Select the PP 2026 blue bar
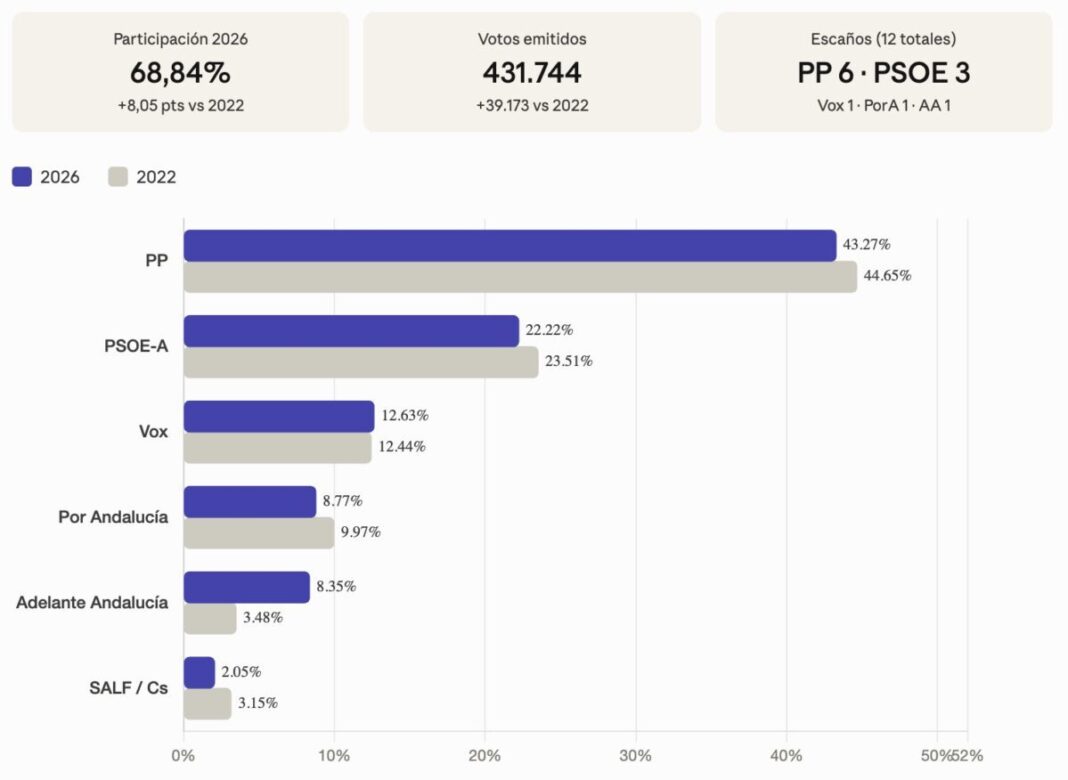The width and height of the screenshot is (1068, 780). pyautogui.click(x=510, y=246)
